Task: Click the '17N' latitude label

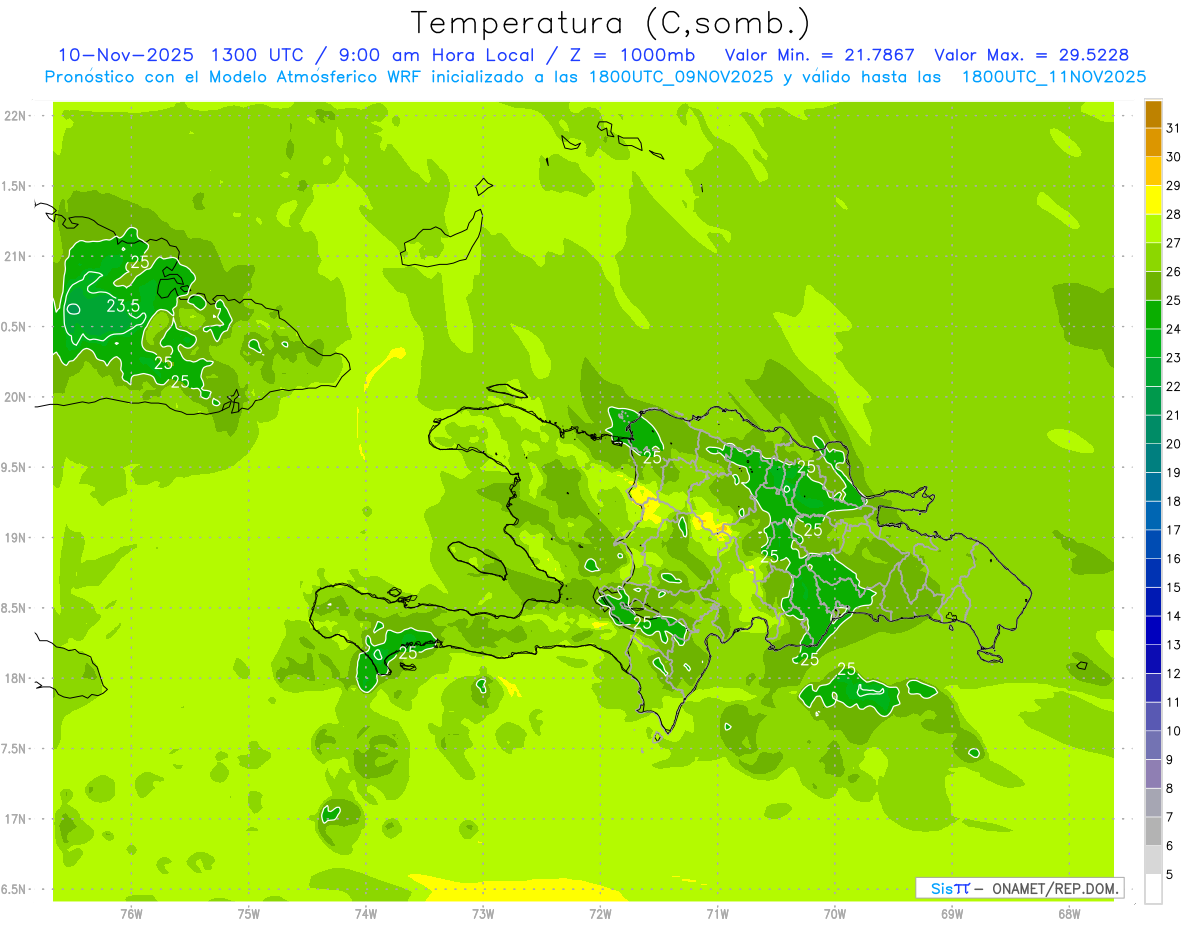Action: pyautogui.click(x=14, y=819)
